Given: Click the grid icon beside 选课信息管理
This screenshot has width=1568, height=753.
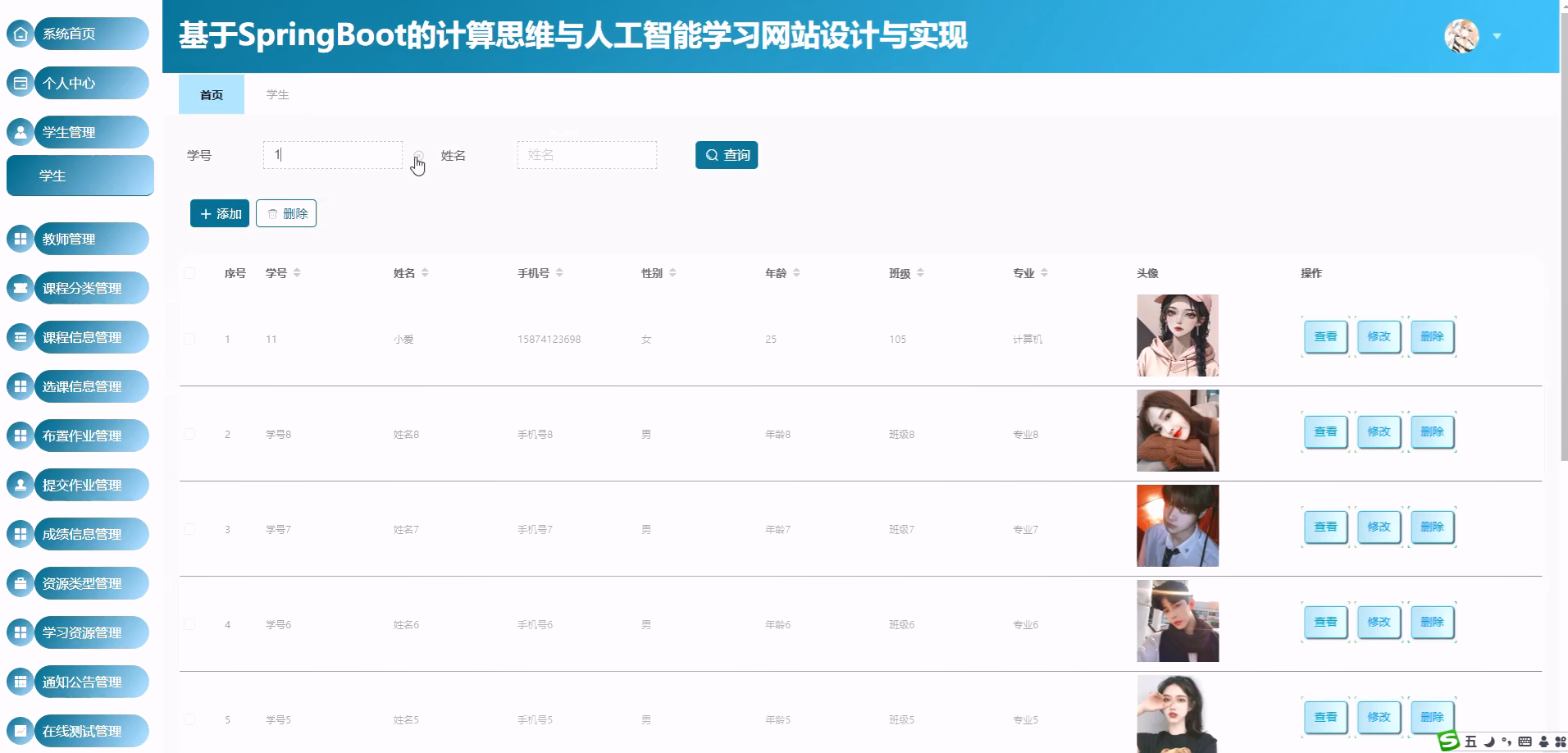Looking at the screenshot, I should pyautogui.click(x=21, y=386).
